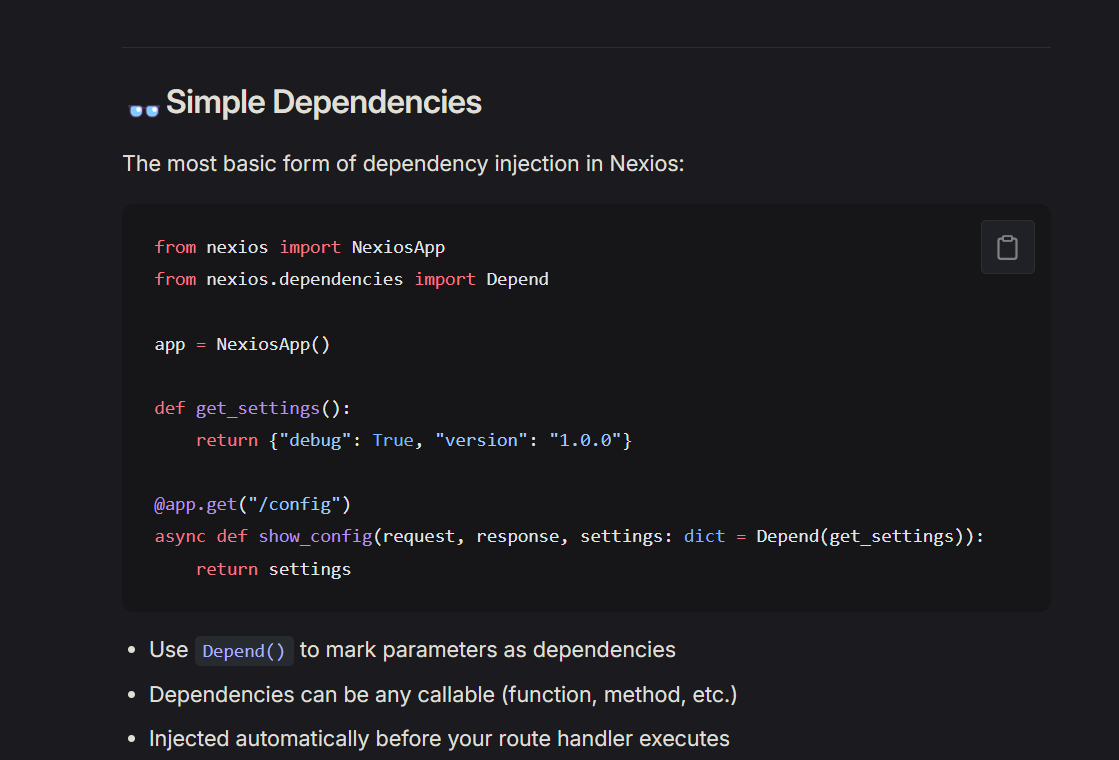The image size is (1119, 760).
Task: Click the inline Depend() code snippet
Action: pyautogui.click(x=244, y=651)
